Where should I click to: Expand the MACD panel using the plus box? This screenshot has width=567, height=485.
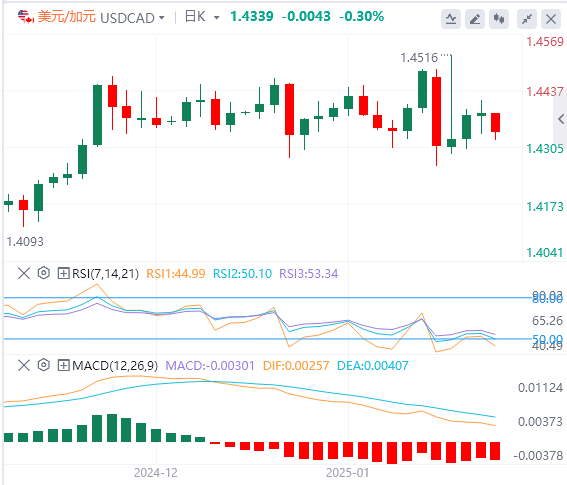[63, 365]
